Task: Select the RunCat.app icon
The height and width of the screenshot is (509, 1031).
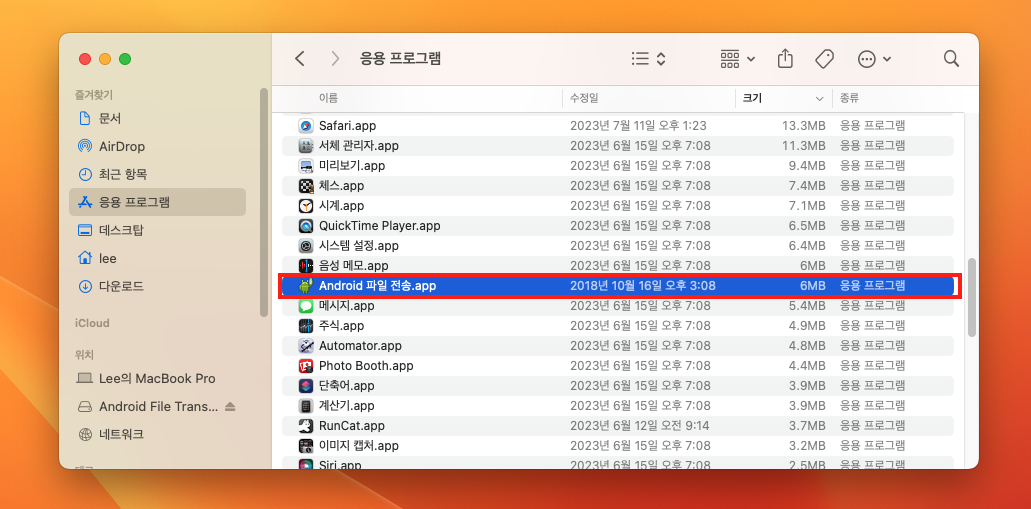Action: (306, 425)
